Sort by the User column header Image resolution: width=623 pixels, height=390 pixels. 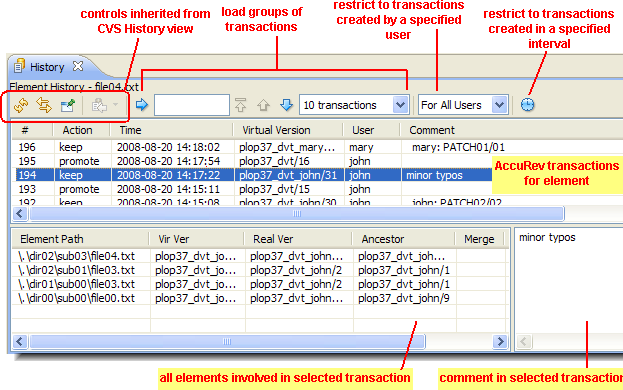click(x=371, y=130)
